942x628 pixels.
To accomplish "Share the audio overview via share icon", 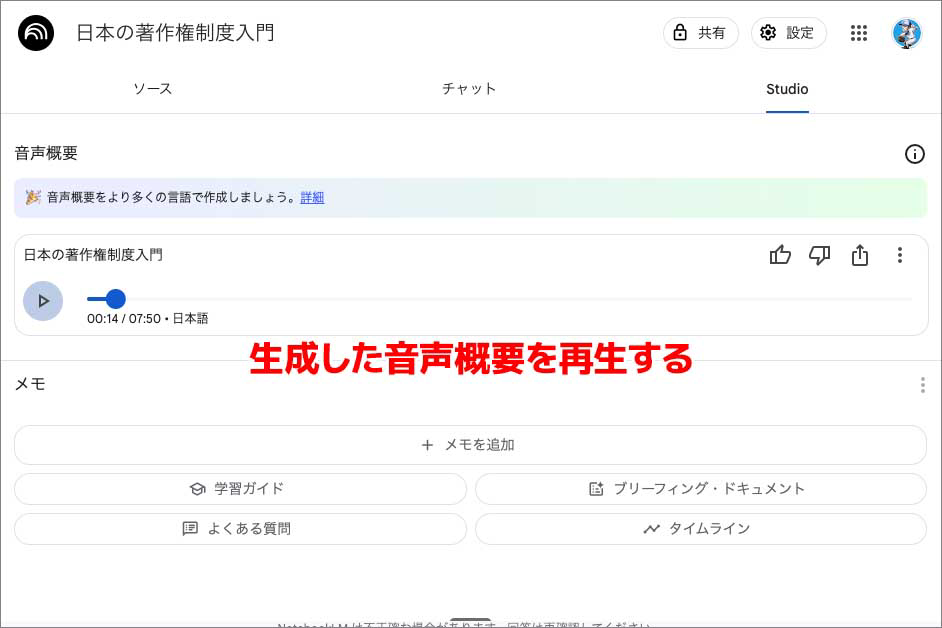I will click(859, 255).
